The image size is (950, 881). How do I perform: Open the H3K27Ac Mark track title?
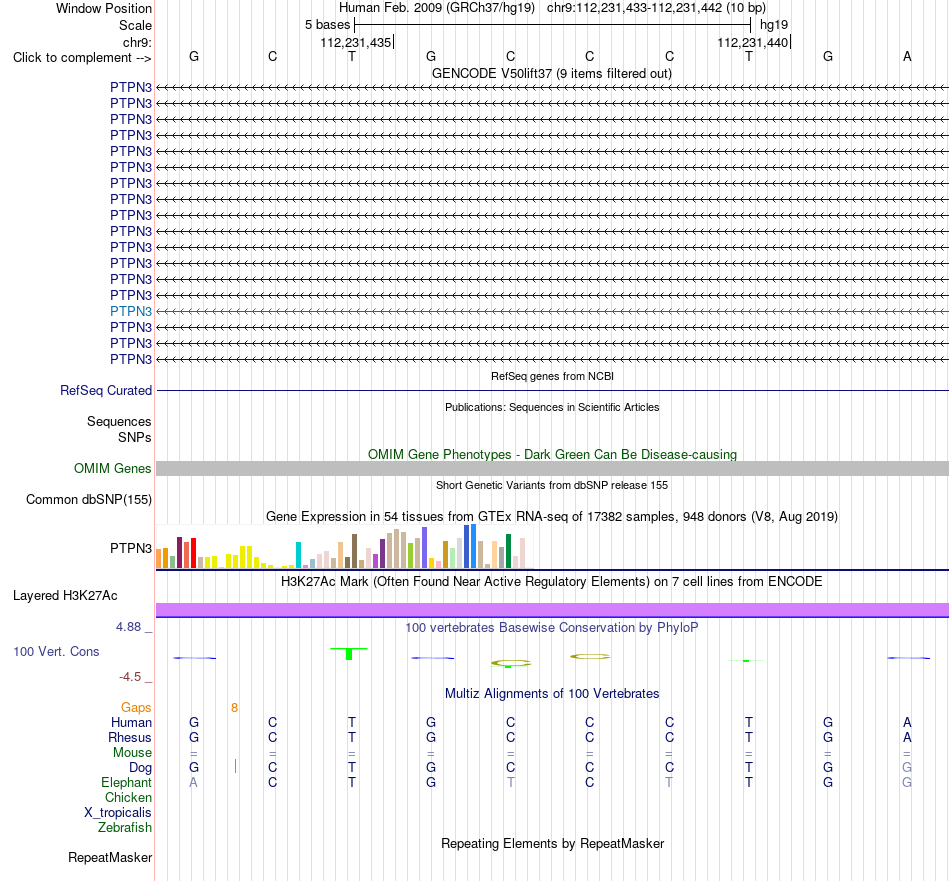point(552,582)
